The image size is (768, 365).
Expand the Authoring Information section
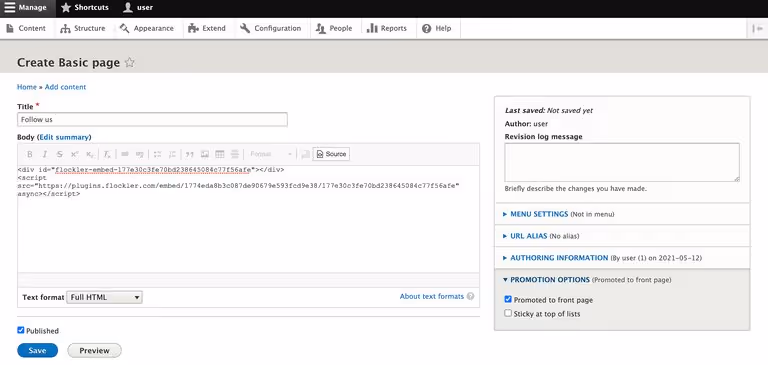click(x=559, y=258)
